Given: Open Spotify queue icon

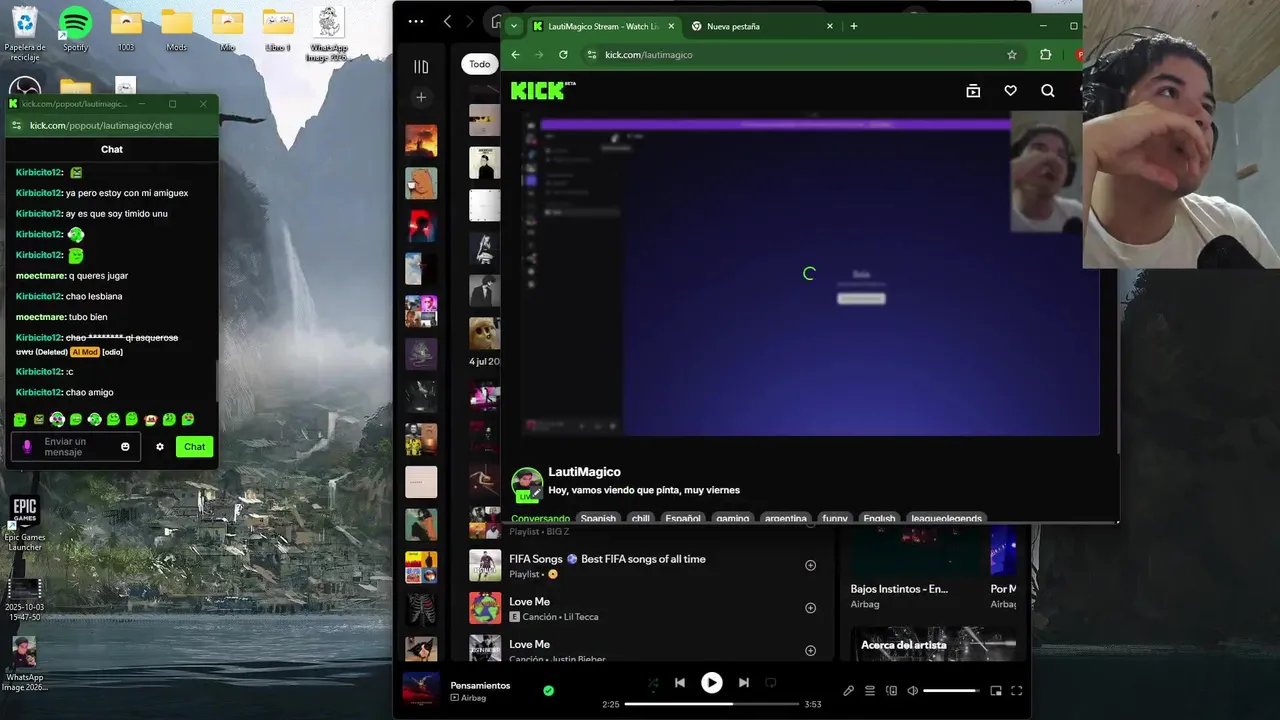Looking at the screenshot, I should (870, 690).
